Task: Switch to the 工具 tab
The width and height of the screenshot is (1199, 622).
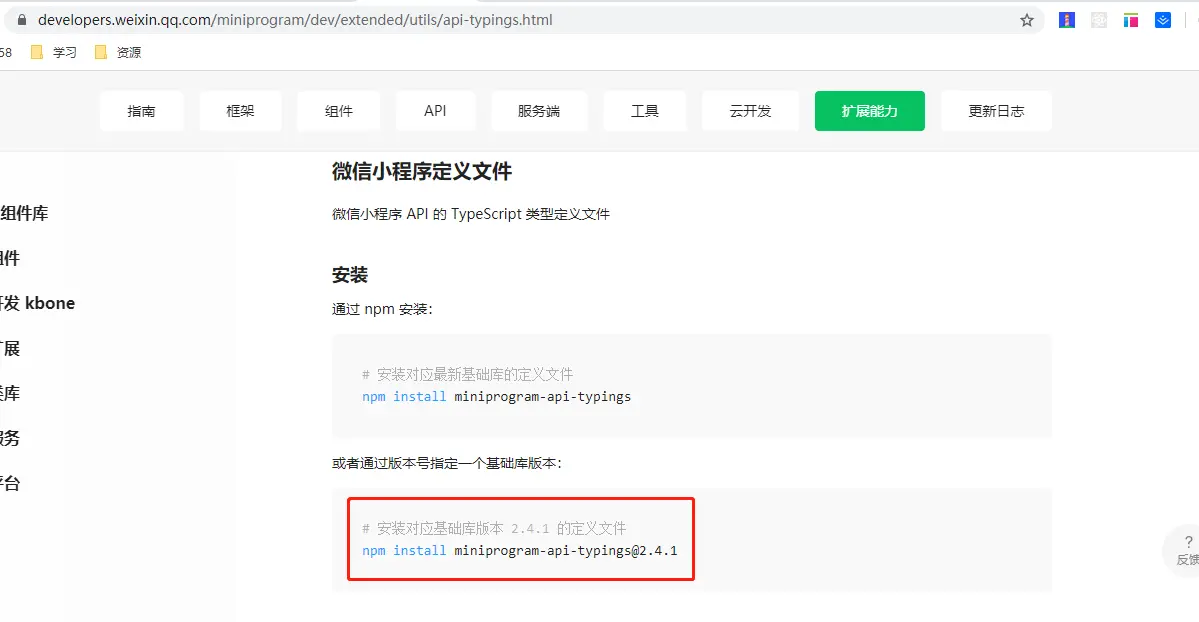Action: (x=645, y=111)
